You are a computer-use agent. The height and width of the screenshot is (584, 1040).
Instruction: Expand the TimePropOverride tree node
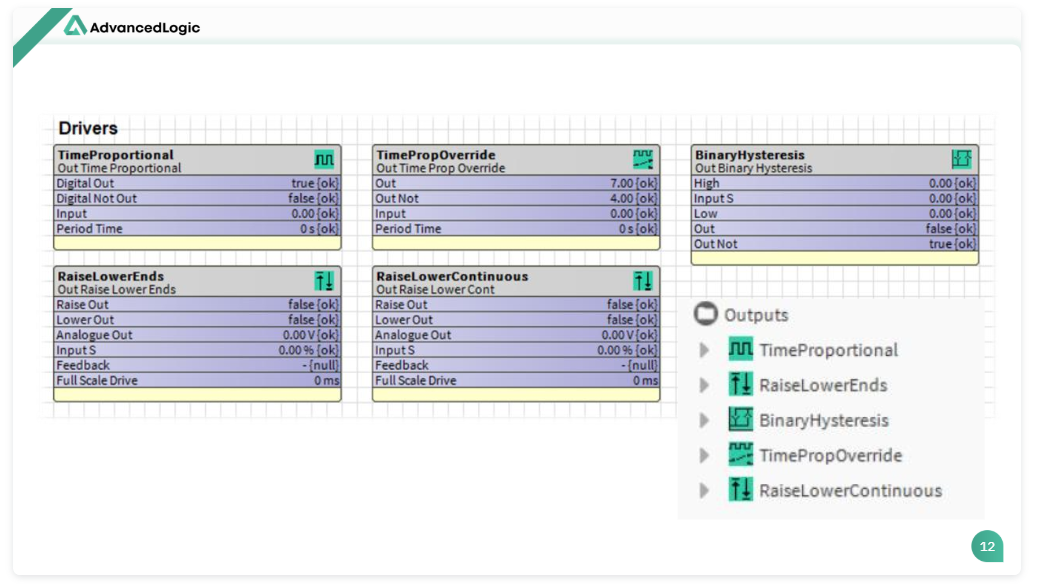click(705, 456)
